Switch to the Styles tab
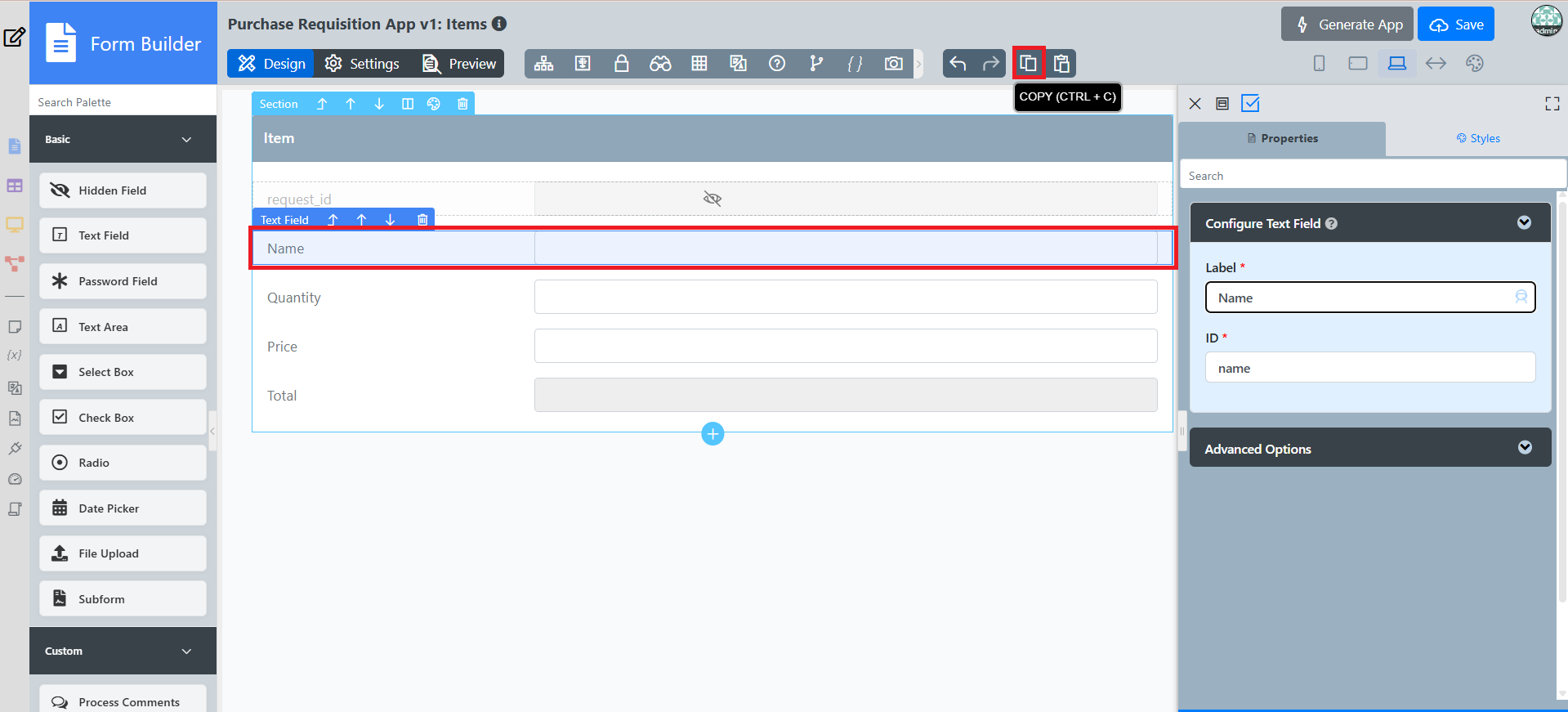The height and width of the screenshot is (712, 1568). tap(1477, 138)
